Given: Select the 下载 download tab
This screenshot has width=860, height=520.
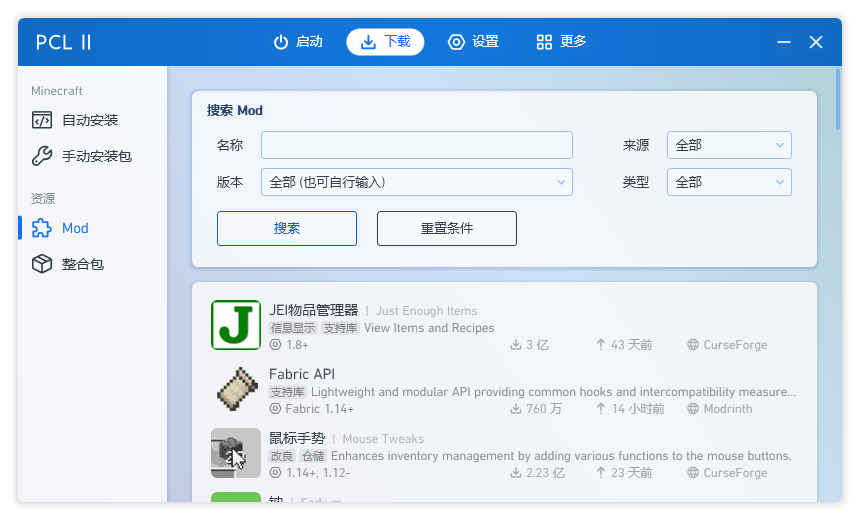Looking at the screenshot, I should (385, 42).
